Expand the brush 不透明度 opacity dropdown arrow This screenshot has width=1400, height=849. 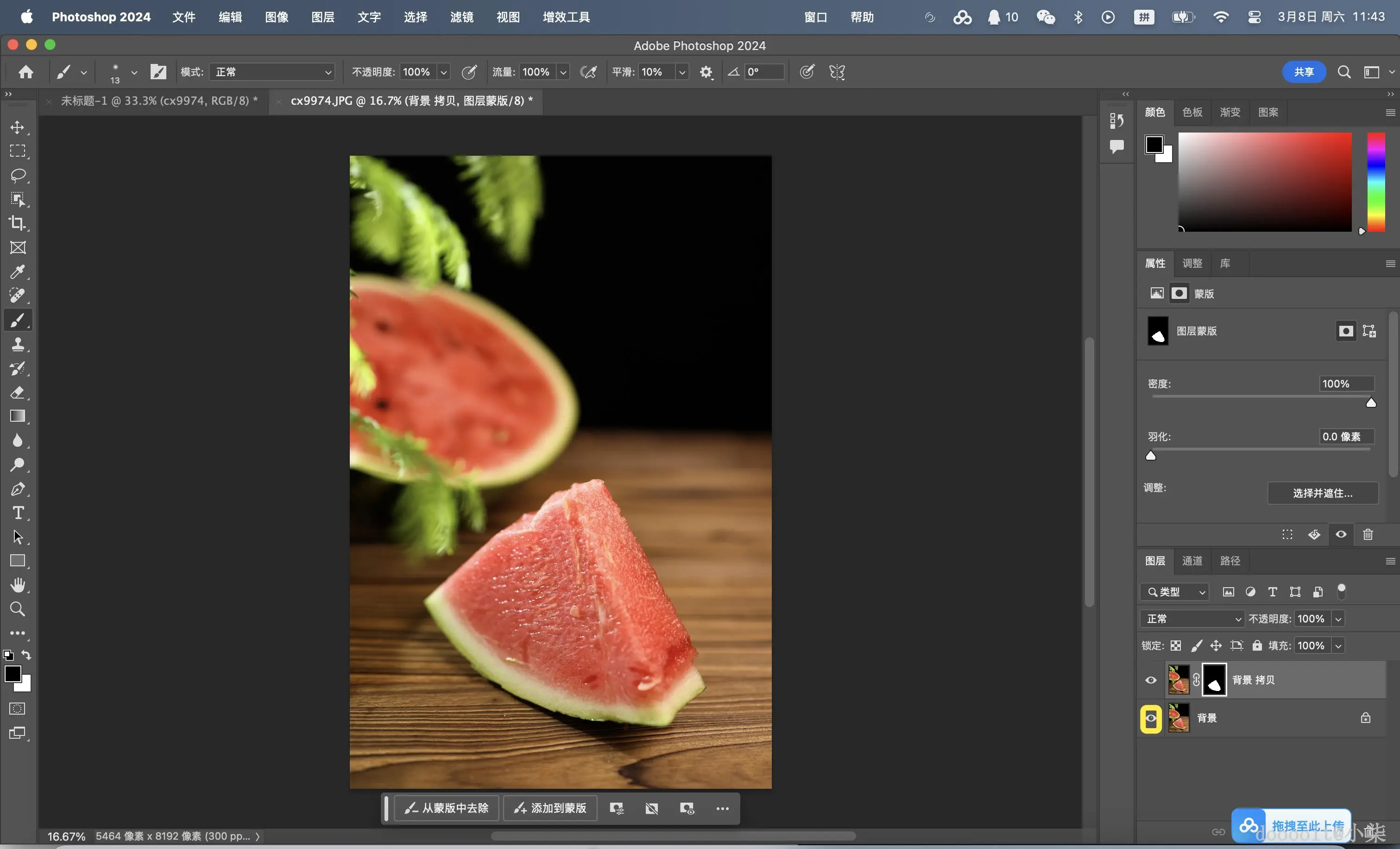444,72
